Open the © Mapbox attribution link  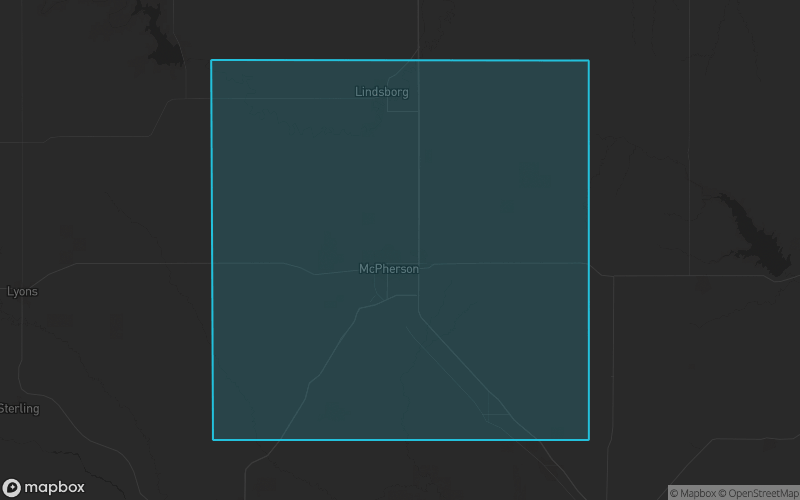point(693,493)
